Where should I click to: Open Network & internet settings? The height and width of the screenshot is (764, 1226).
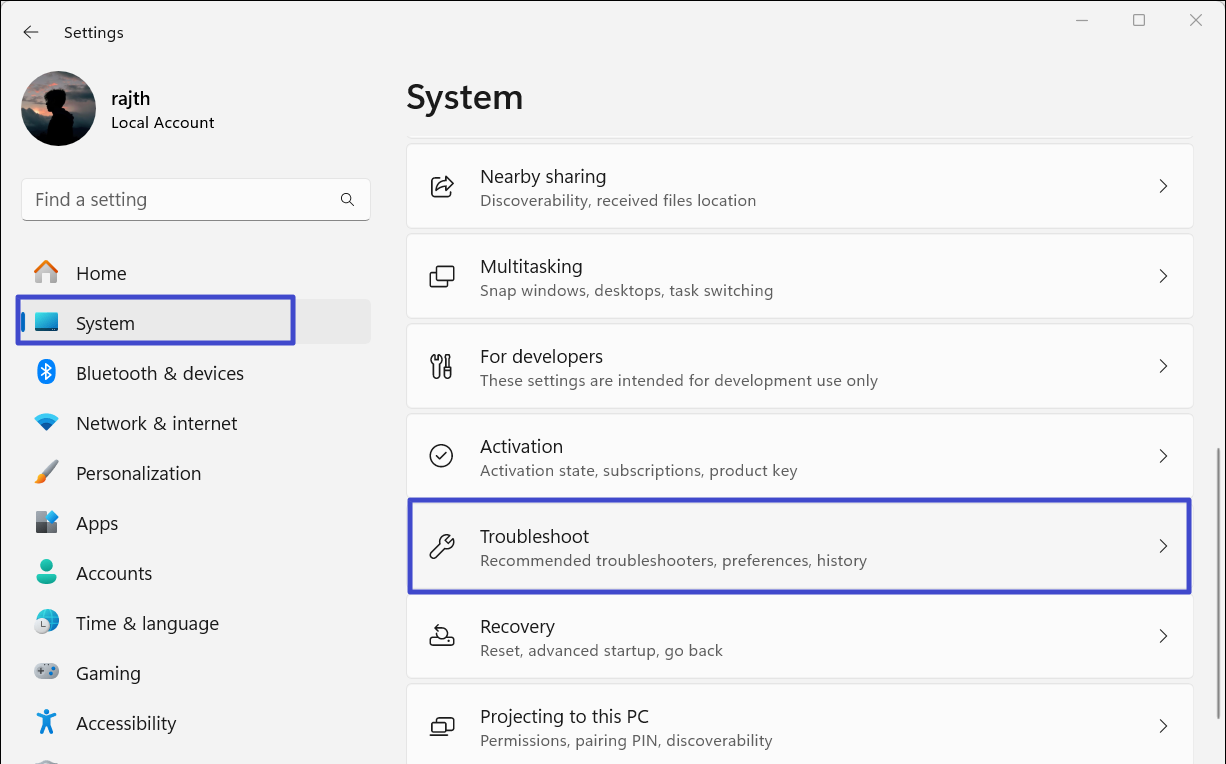pos(156,423)
